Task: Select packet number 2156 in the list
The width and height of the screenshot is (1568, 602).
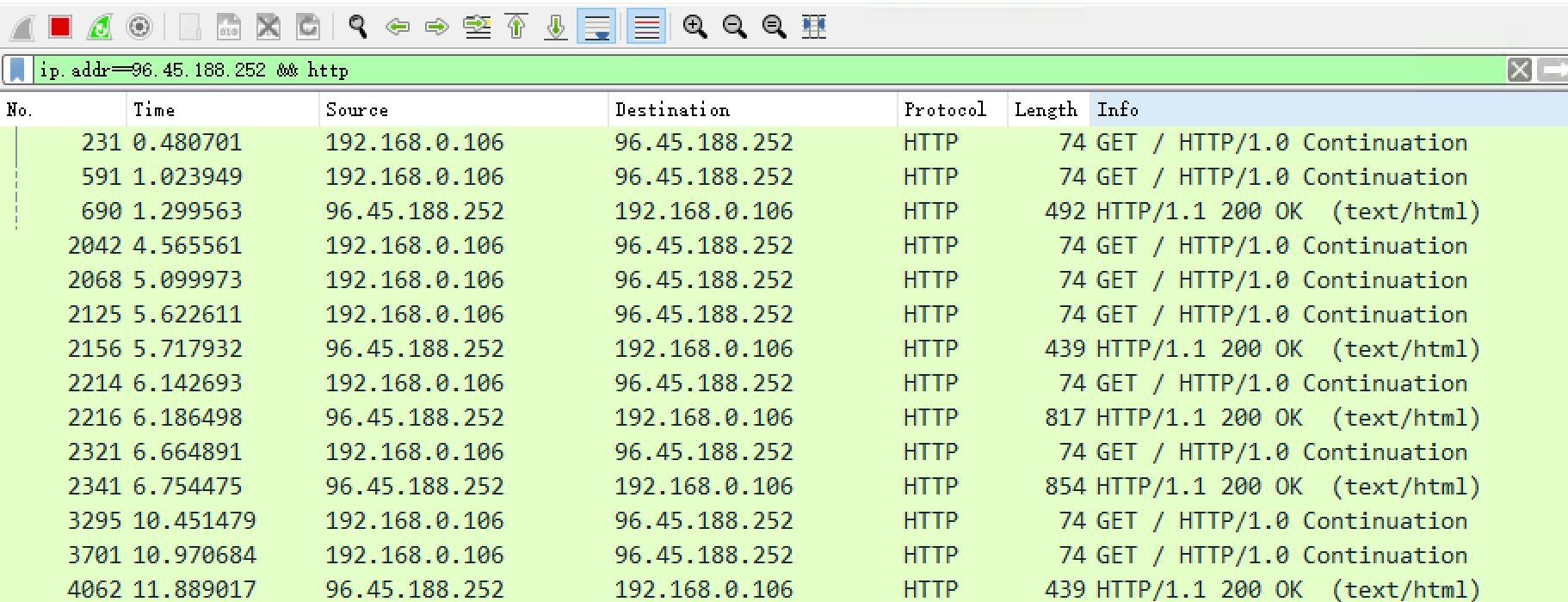Action: 516,349
